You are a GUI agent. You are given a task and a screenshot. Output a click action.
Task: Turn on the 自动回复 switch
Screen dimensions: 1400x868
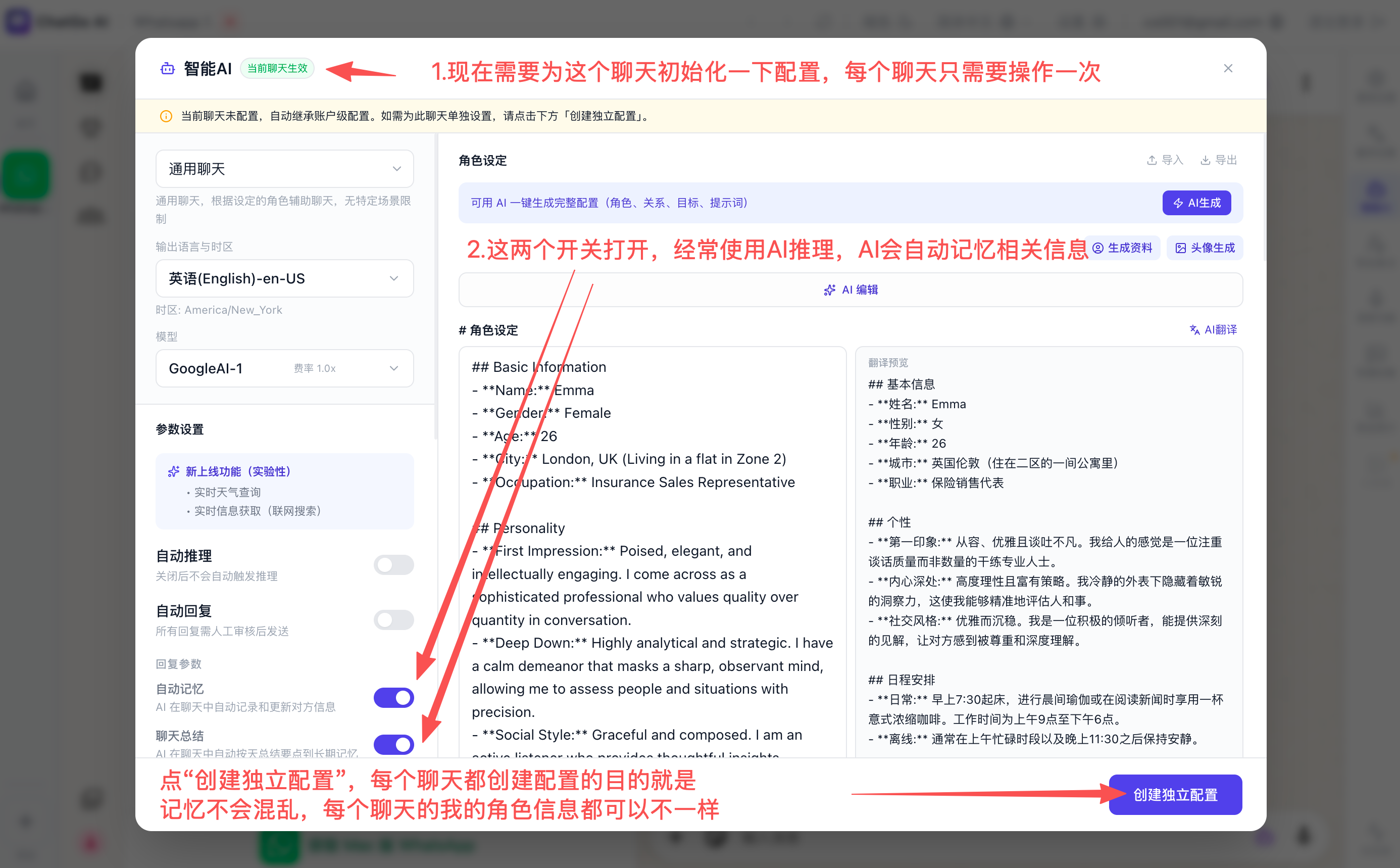[x=393, y=619]
